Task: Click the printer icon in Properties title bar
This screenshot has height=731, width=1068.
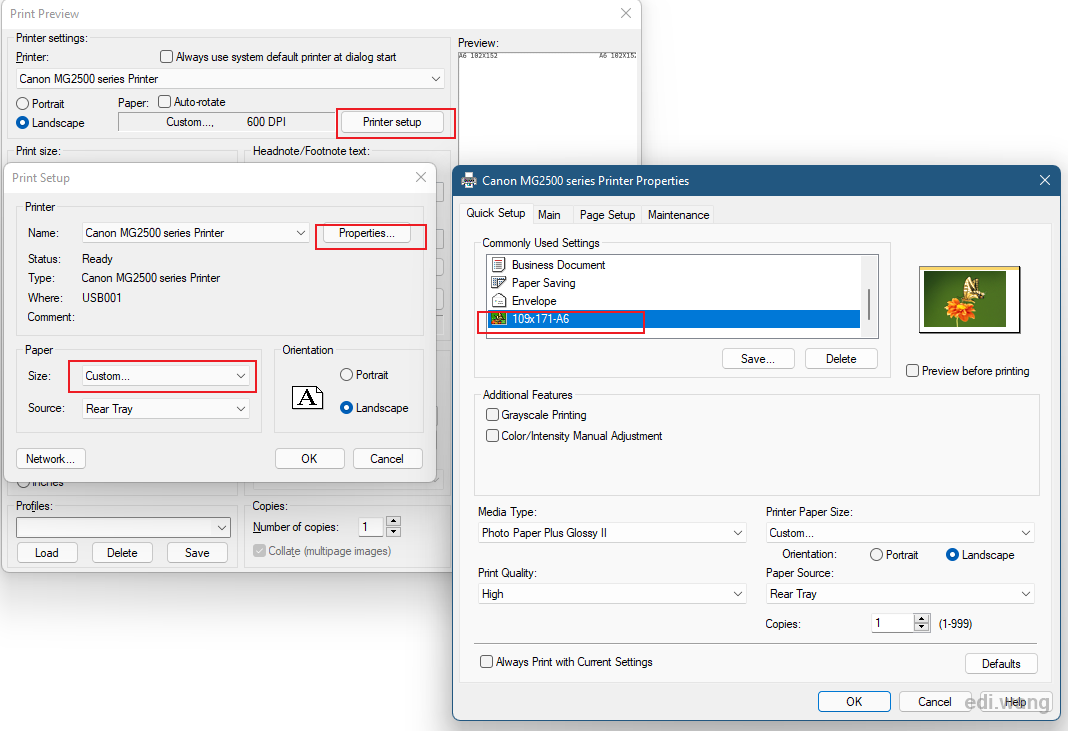Action: click(469, 181)
